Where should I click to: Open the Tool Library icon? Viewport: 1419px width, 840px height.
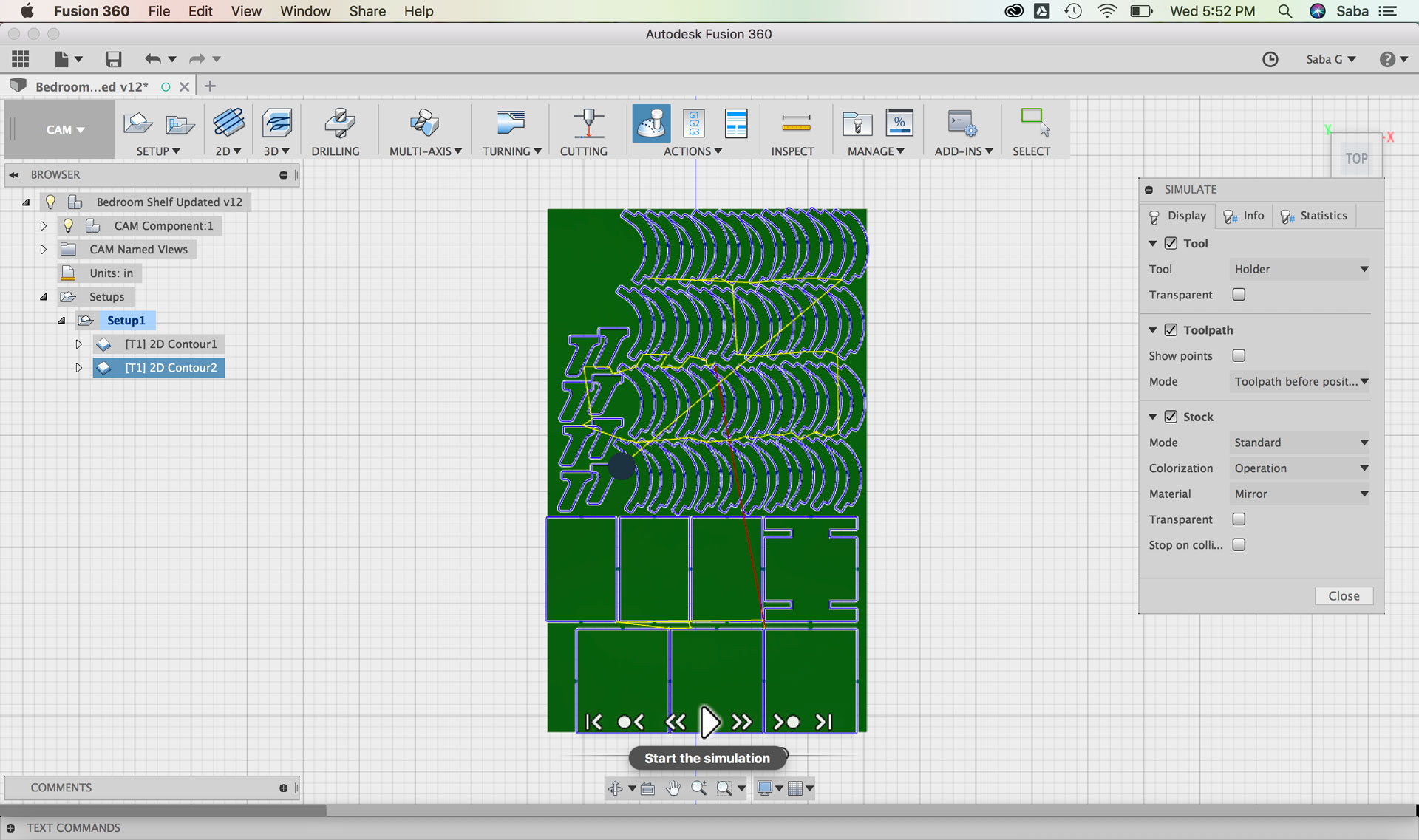click(857, 123)
